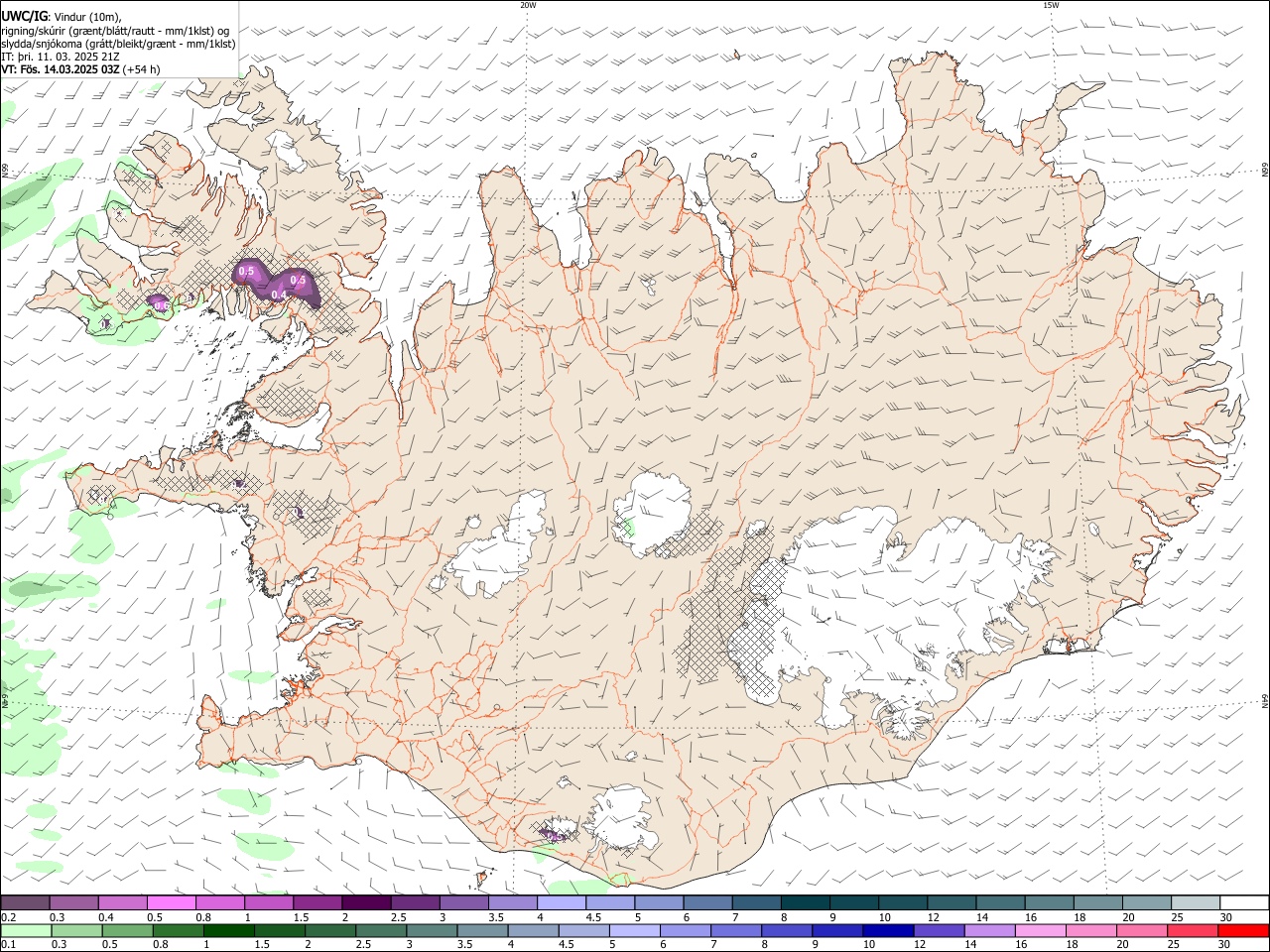This screenshot has width=1270, height=952.
Task: Click the '0.1' number under the rain scale
Action: 9,945
